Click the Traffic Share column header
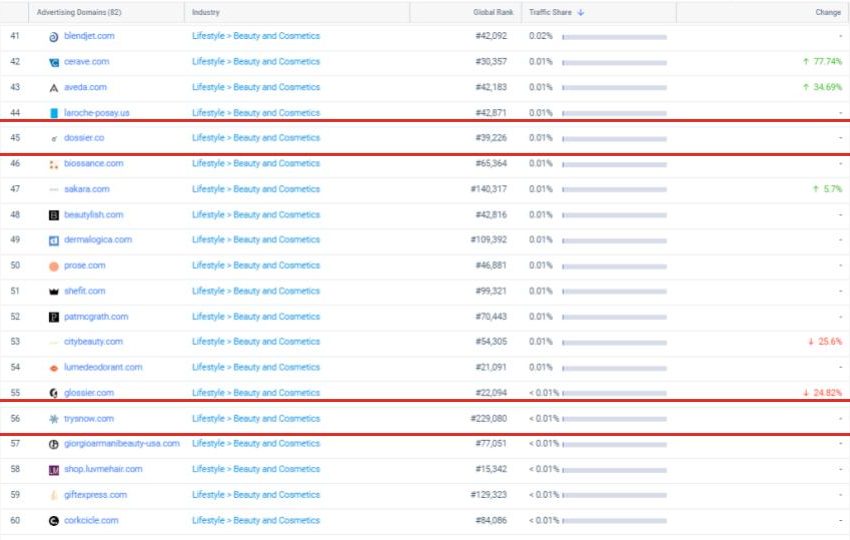 [x=550, y=12]
